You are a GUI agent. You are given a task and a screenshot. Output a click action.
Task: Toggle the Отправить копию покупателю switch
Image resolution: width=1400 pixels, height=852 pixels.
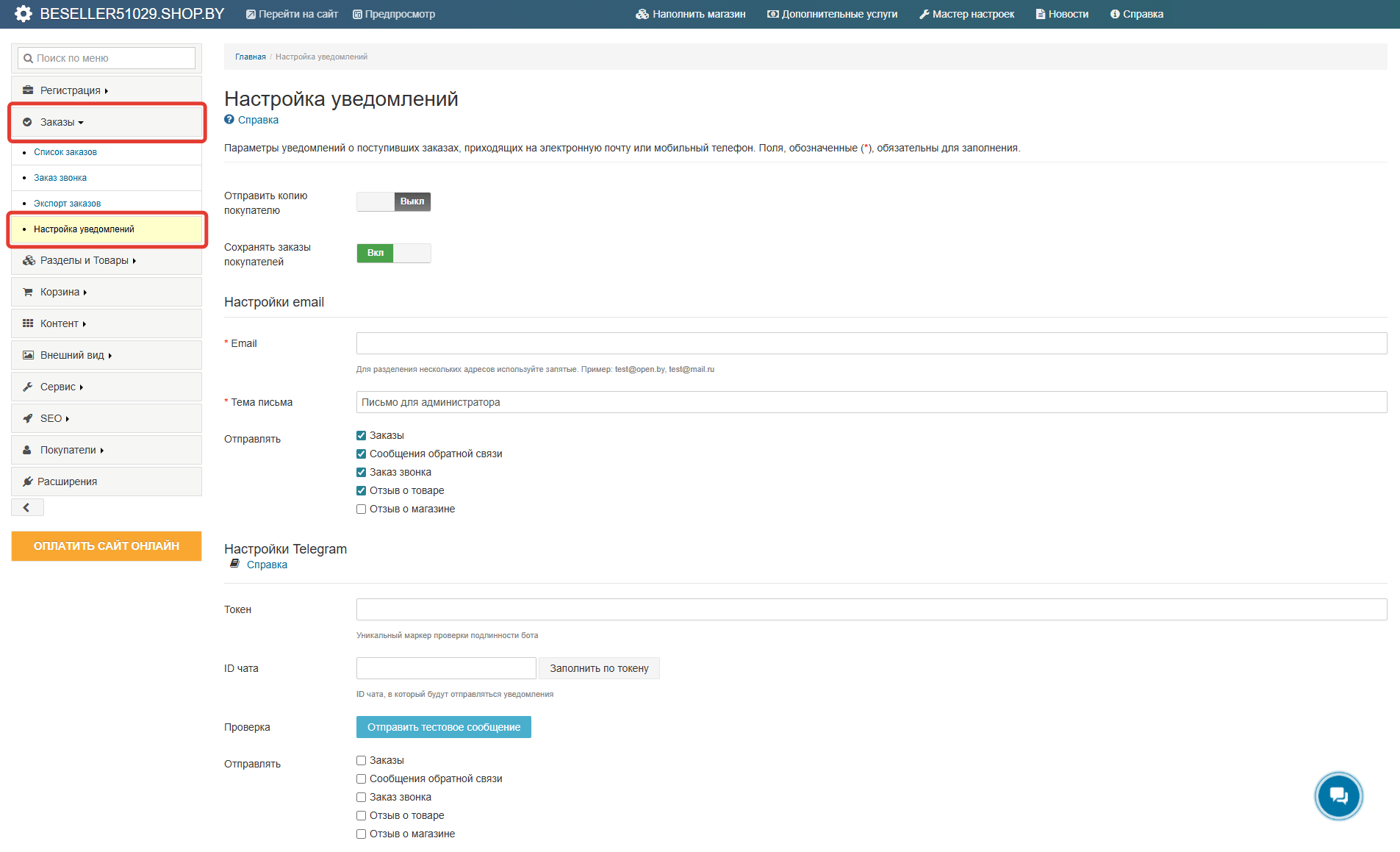[x=393, y=201]
